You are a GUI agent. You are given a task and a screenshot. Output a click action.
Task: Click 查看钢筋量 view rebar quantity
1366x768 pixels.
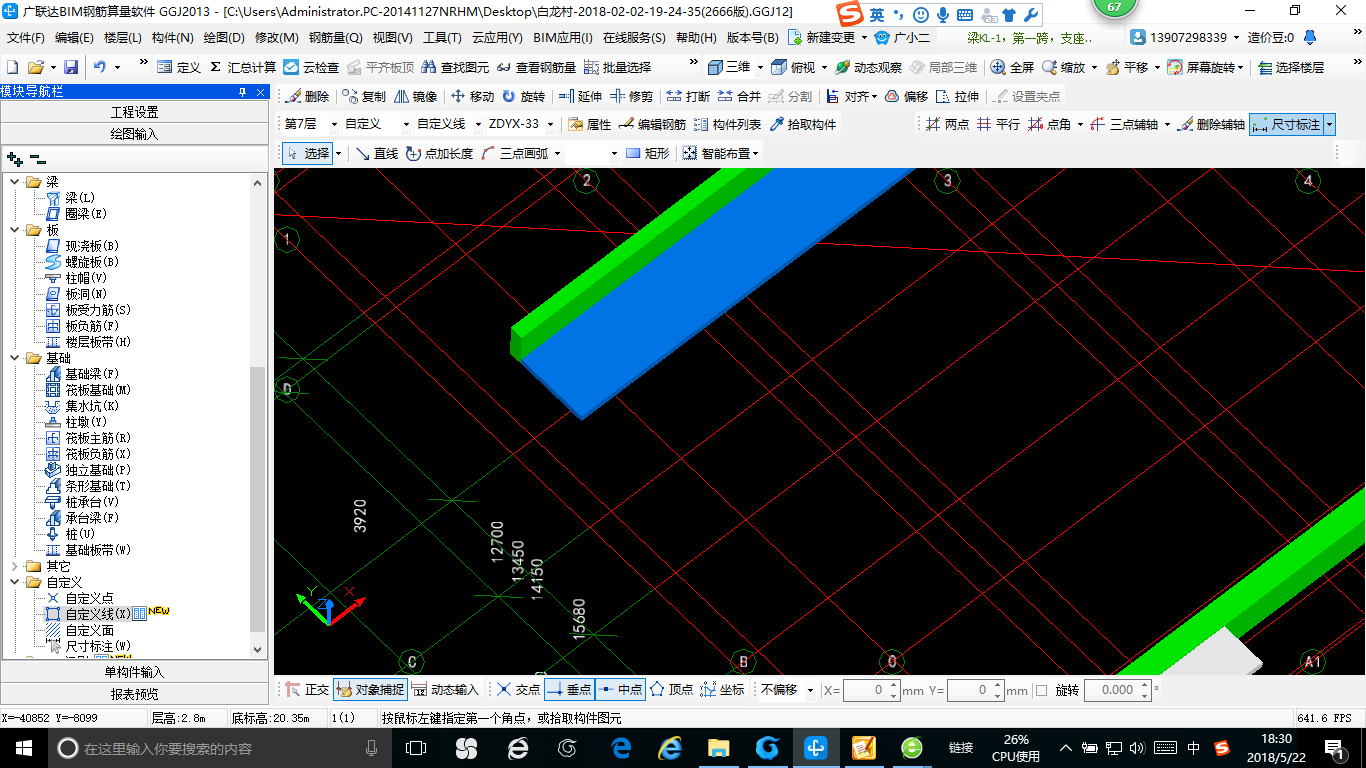535,67
